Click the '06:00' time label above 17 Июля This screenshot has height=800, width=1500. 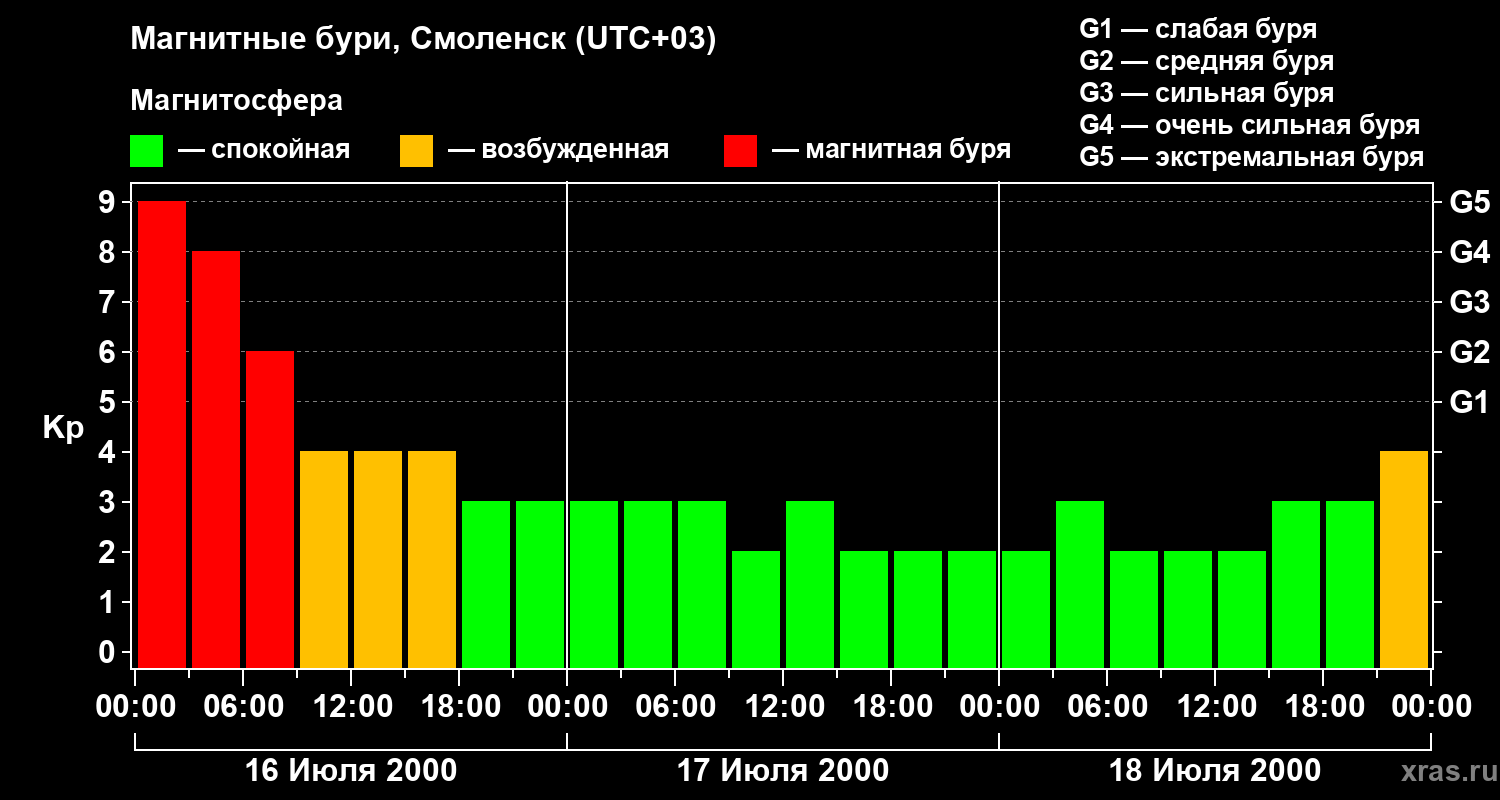point(675,706)
